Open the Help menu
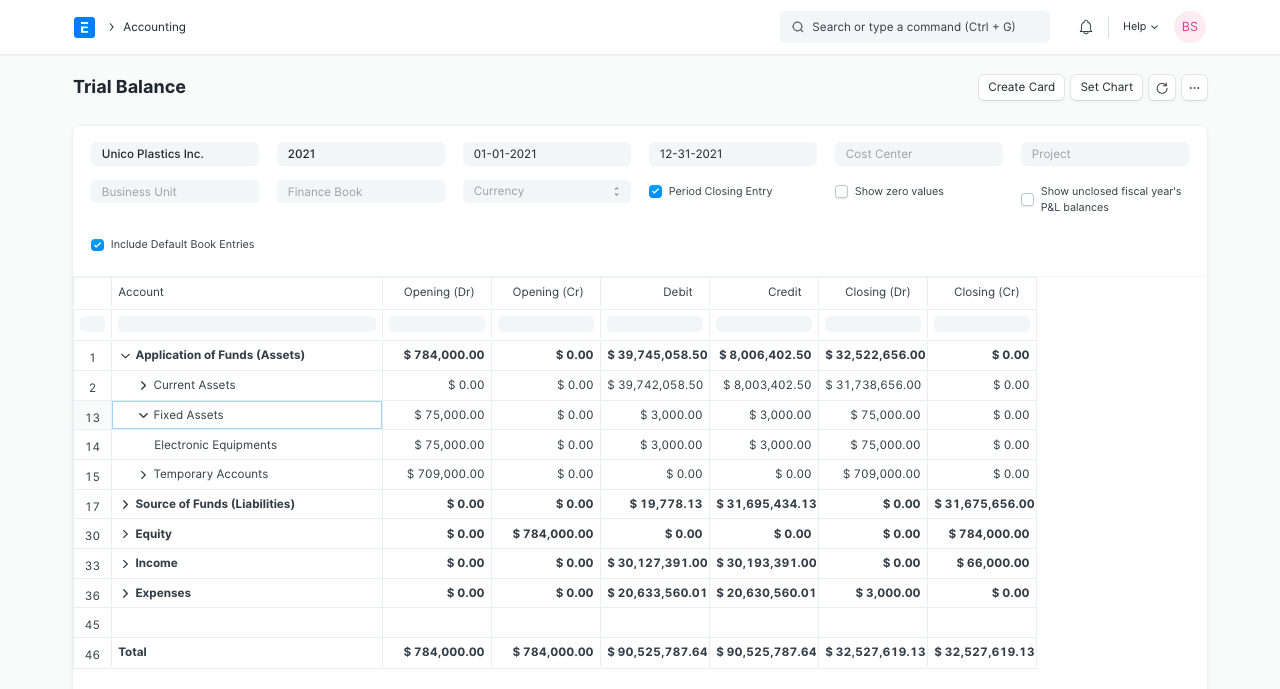The image size is (1280, 689). coord(1139,27)
